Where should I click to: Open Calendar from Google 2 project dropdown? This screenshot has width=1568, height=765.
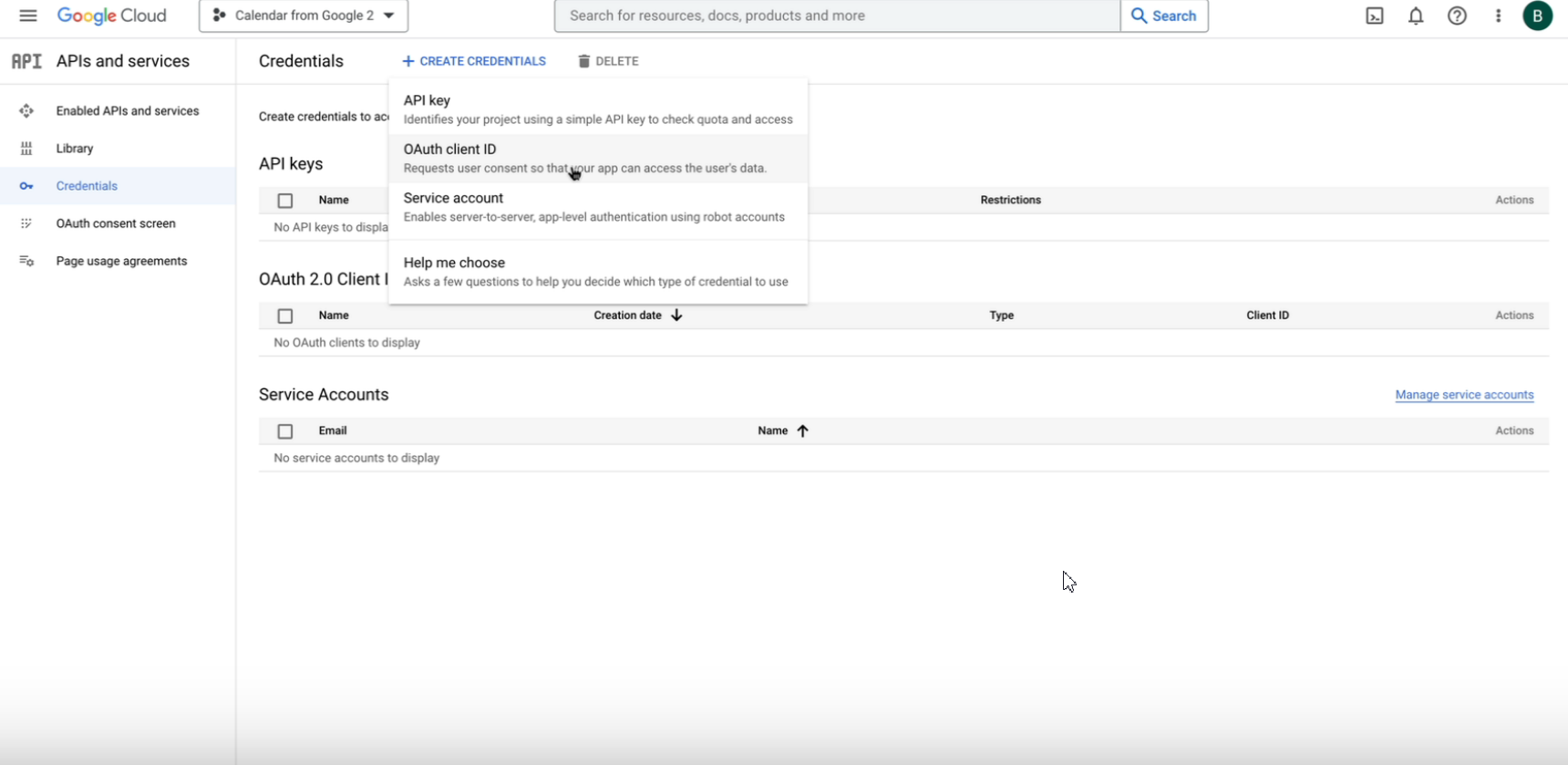pos(304,16)
